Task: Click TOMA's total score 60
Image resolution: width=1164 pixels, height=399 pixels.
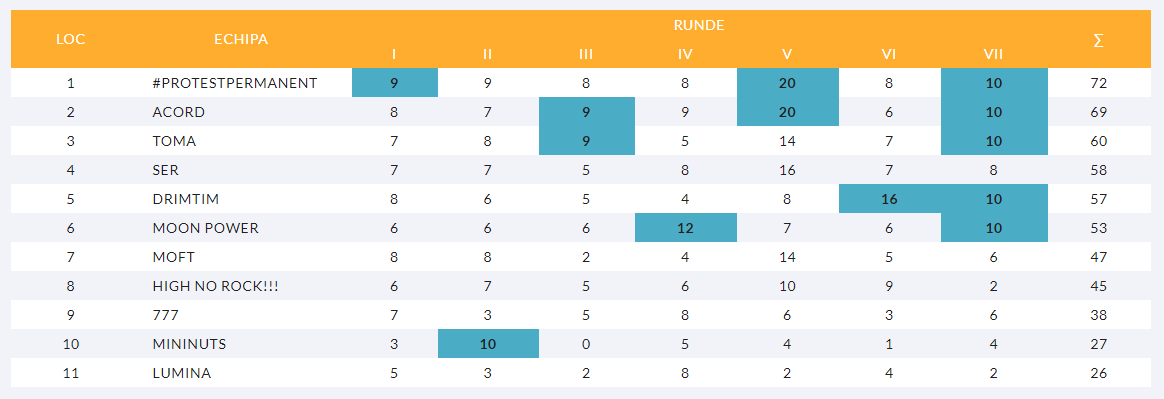Action: 1099,141
